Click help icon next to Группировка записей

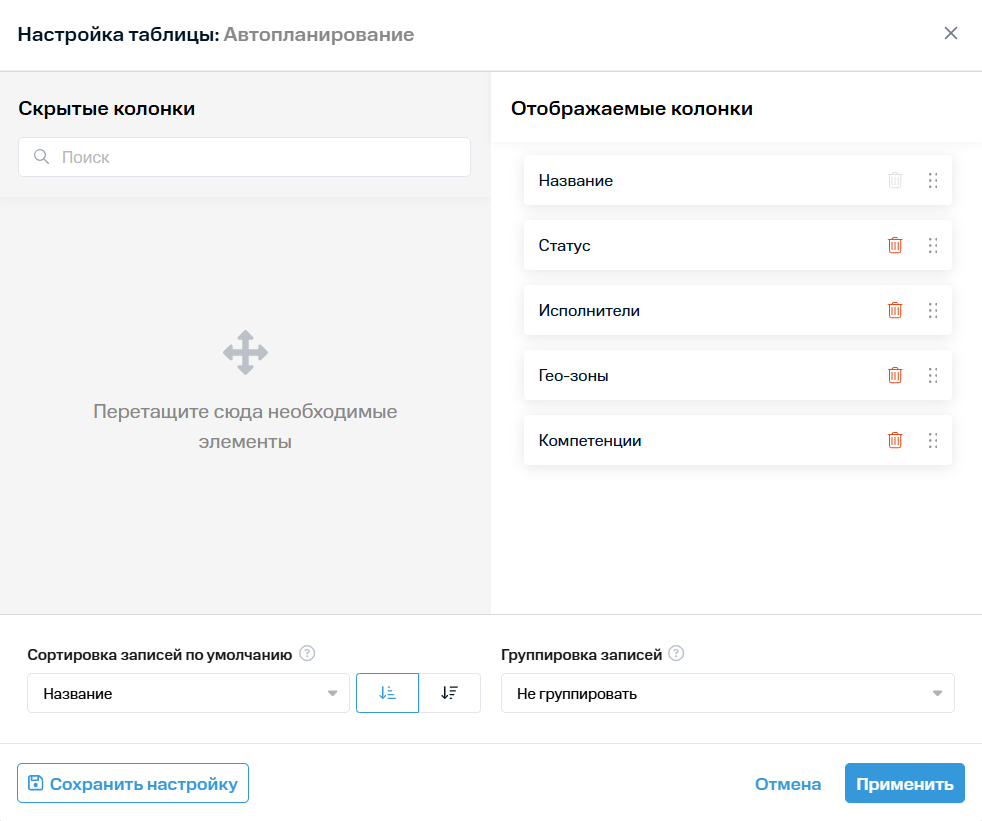point(676,654)
